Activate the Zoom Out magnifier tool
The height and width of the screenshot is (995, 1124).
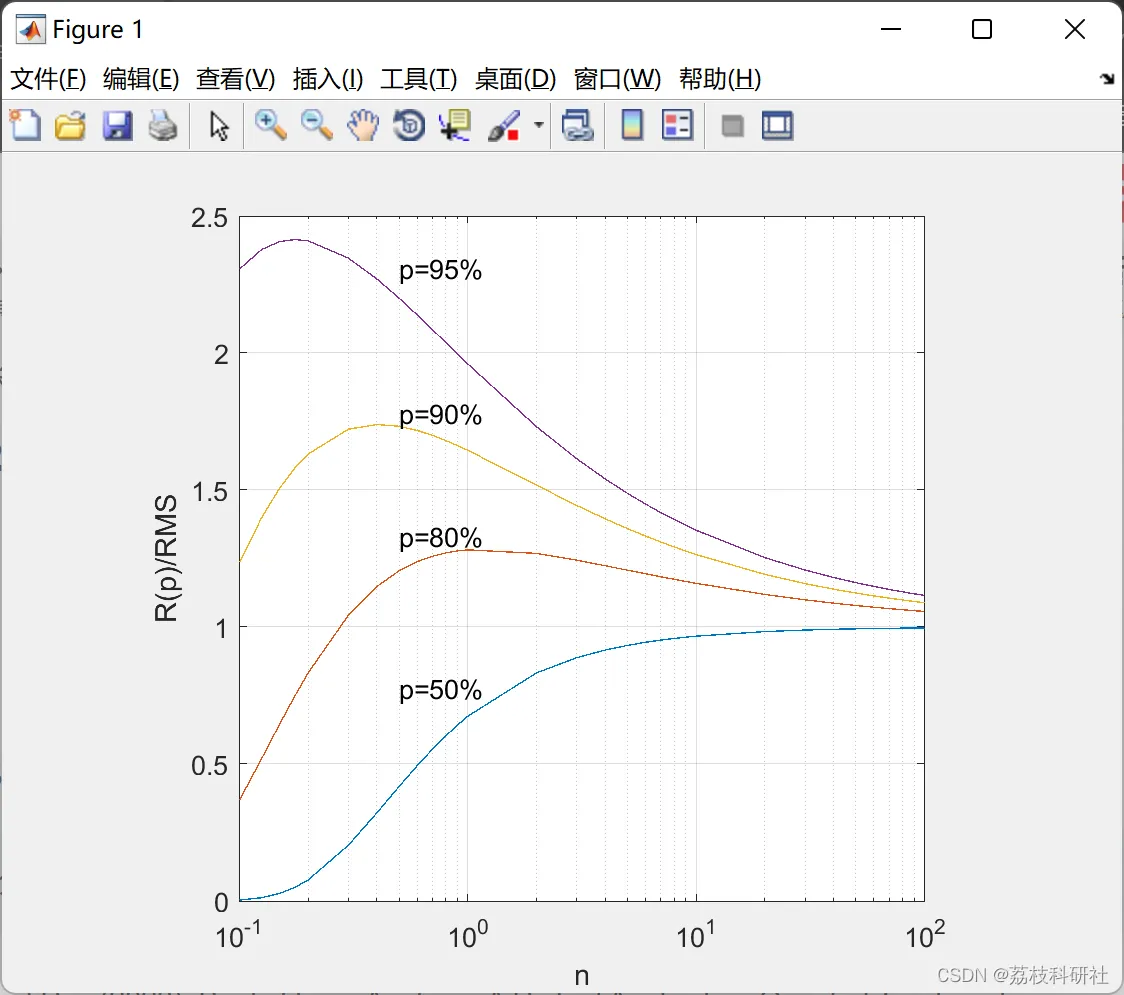tap(316, 126)
